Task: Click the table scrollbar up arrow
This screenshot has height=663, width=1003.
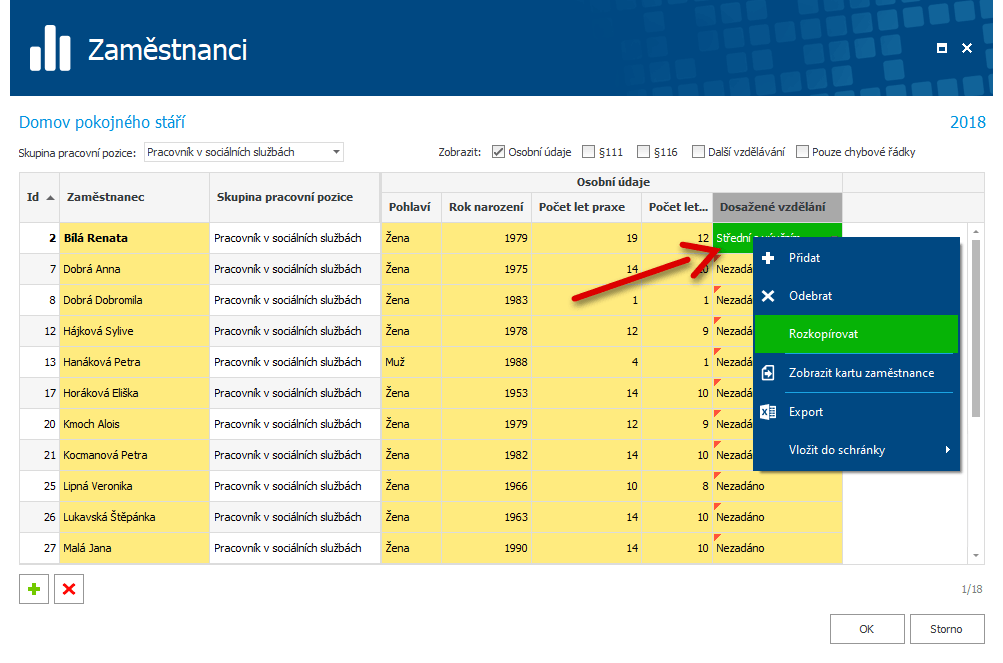Action: 976,232
